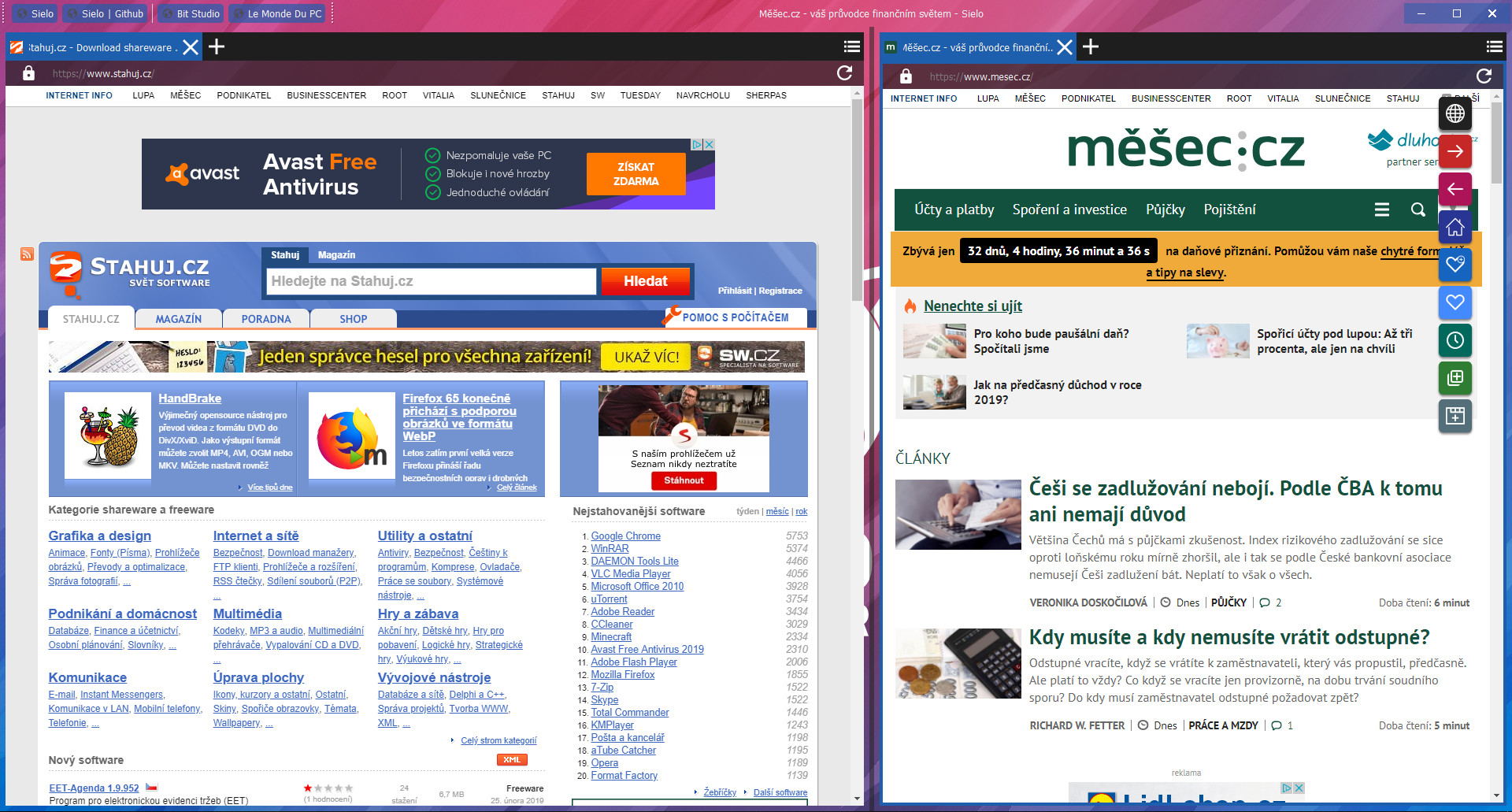Click the stahuj.cz address bar URL

[x=103, y=74]
